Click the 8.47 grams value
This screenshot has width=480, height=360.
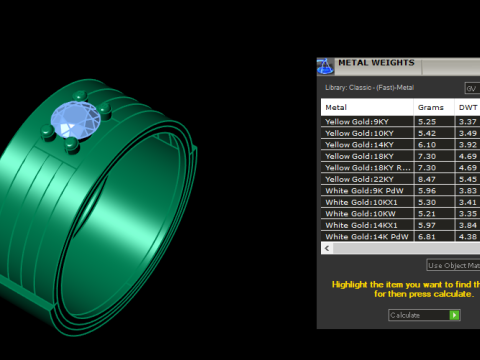coord(427,179)
